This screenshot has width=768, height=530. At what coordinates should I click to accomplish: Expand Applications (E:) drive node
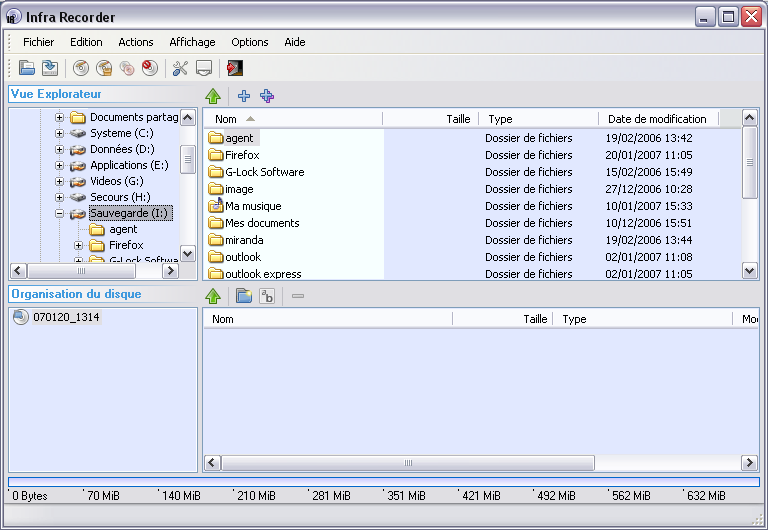[x=59, y=166]
